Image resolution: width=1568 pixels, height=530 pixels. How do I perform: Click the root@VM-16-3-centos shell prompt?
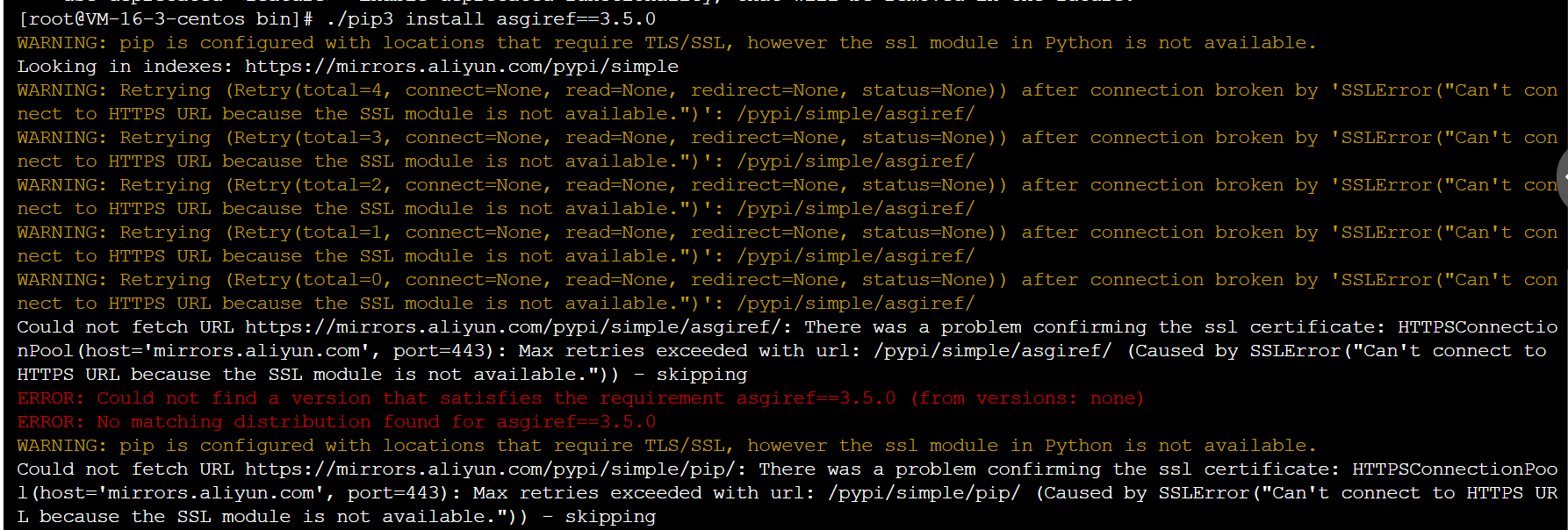click(x=165, y=18)
